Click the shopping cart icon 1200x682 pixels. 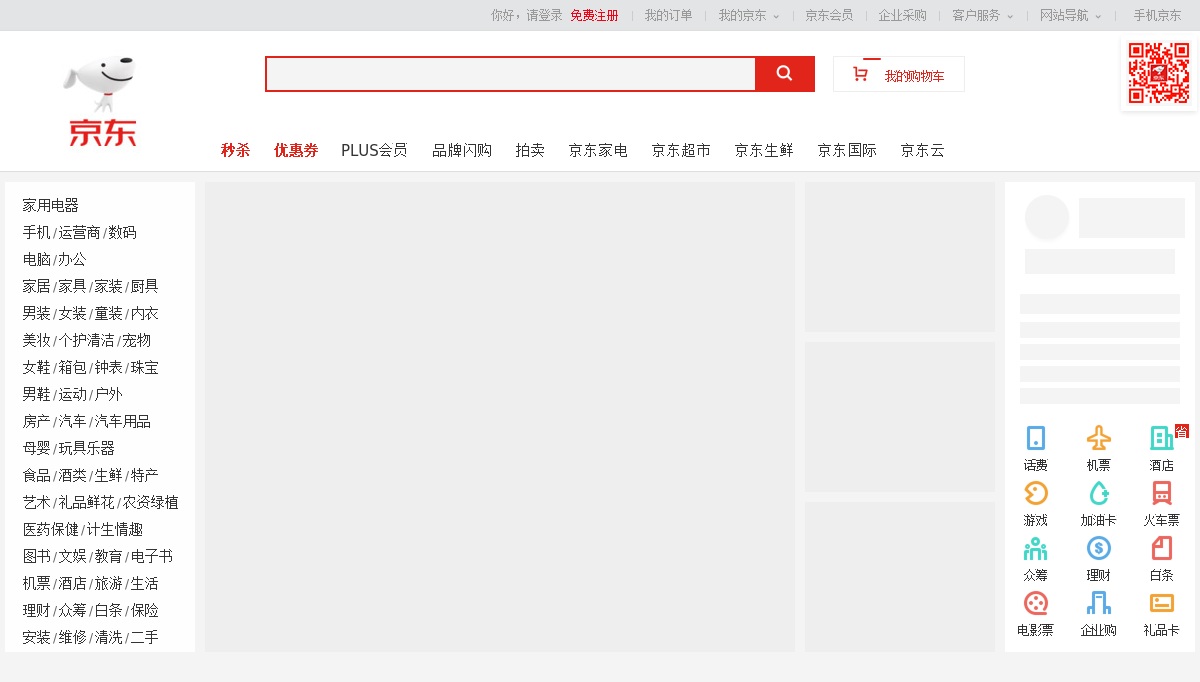[860, 74]
